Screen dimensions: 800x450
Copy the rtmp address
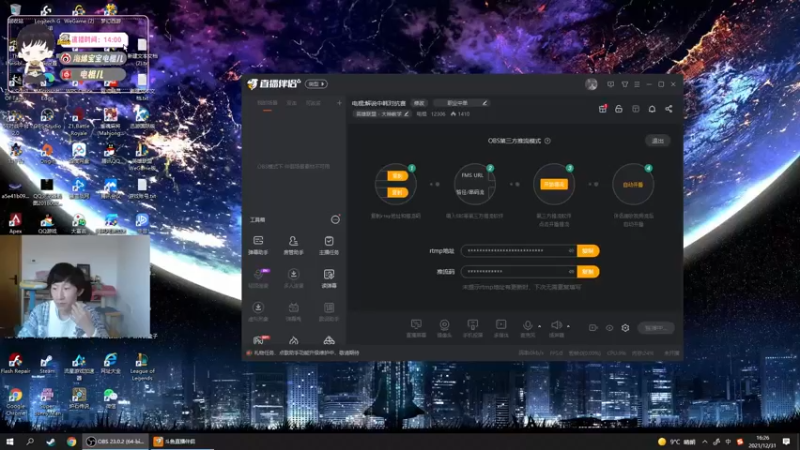pos(588,251)
